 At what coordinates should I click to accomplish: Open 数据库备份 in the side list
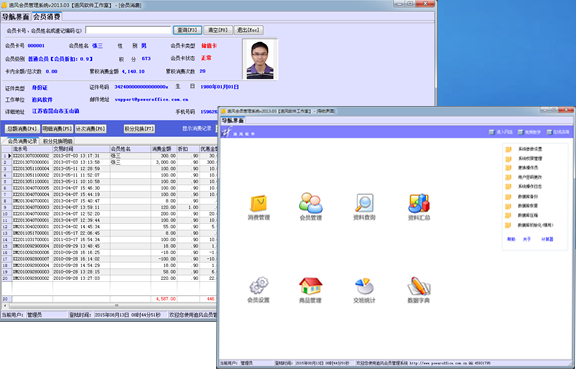528,197
